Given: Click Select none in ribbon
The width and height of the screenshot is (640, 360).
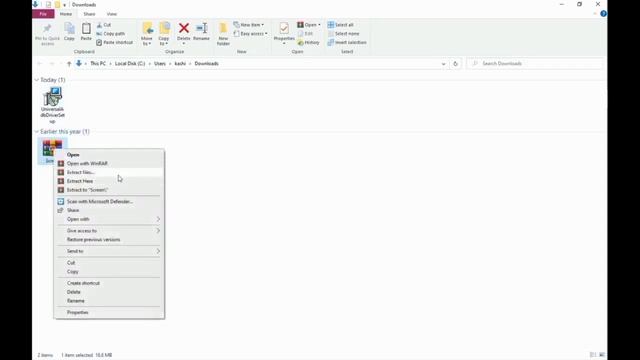Looking at the screenshot, I should click(343, 33).
